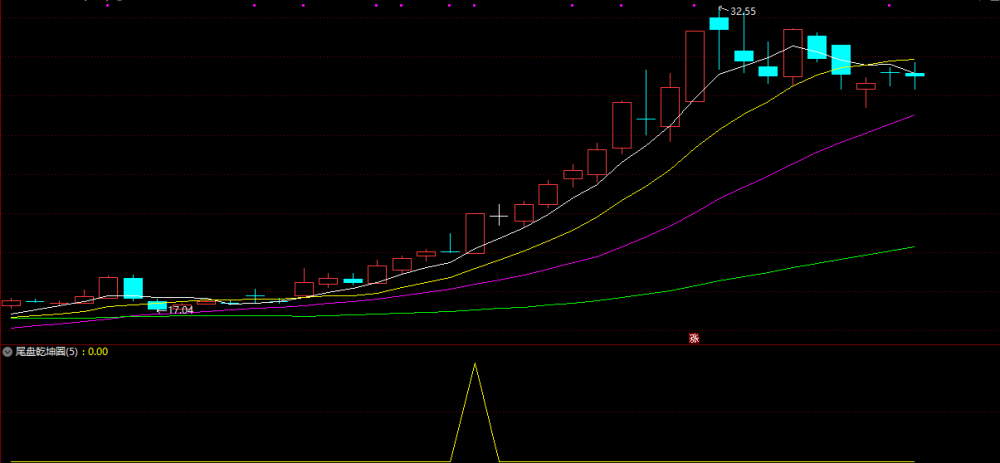1000x463 pixels.
Task: Click the white doji cross candle
Action: [x=499, y=216]
